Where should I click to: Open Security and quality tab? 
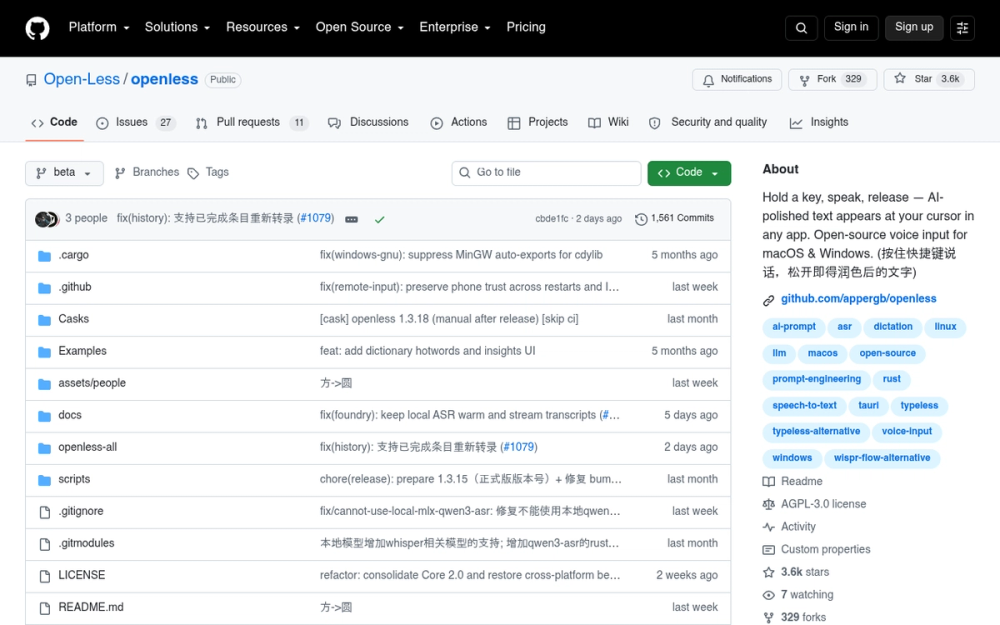(708, 122)
